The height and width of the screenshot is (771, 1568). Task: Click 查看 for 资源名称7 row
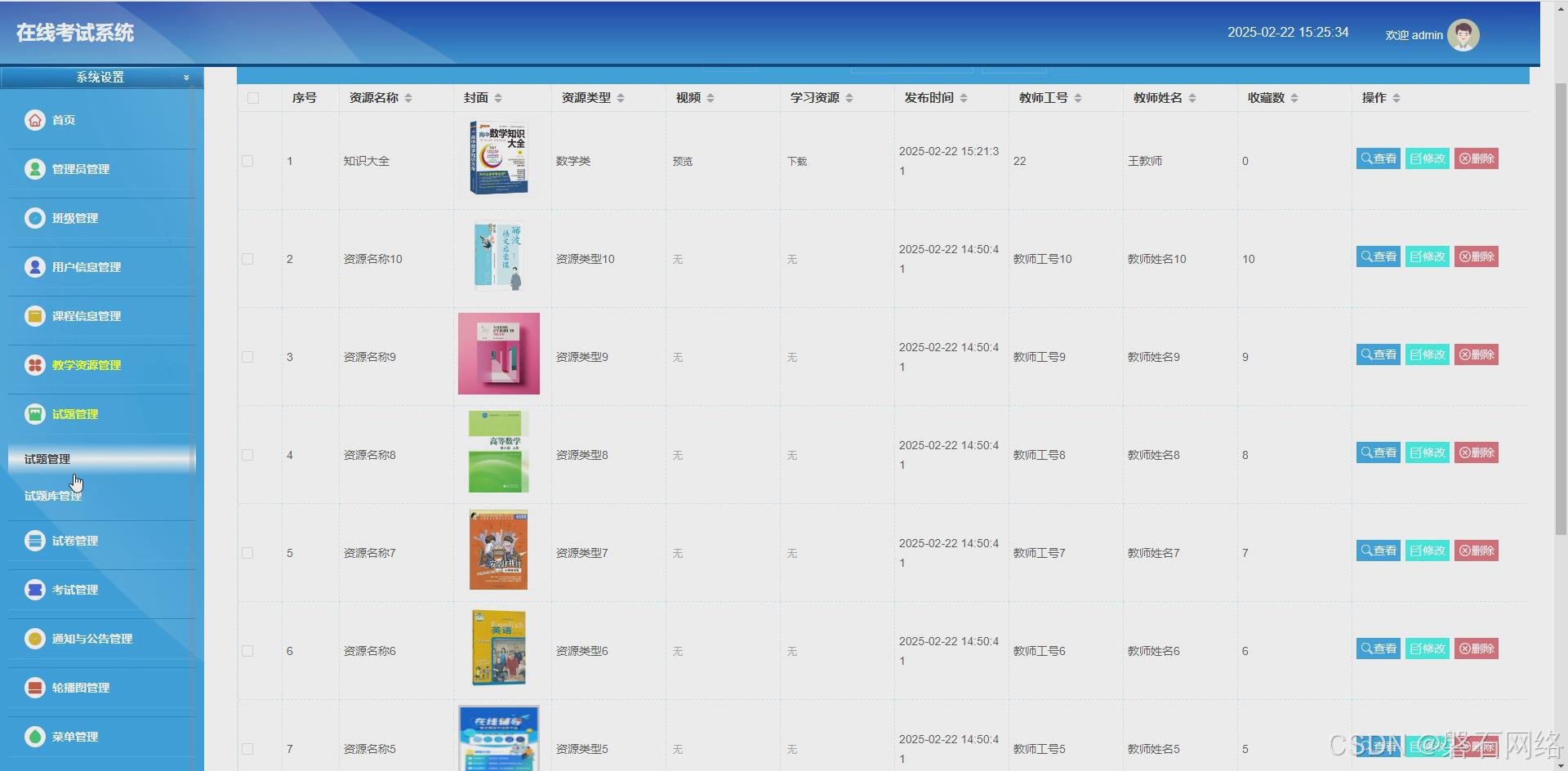(1379, 550)
